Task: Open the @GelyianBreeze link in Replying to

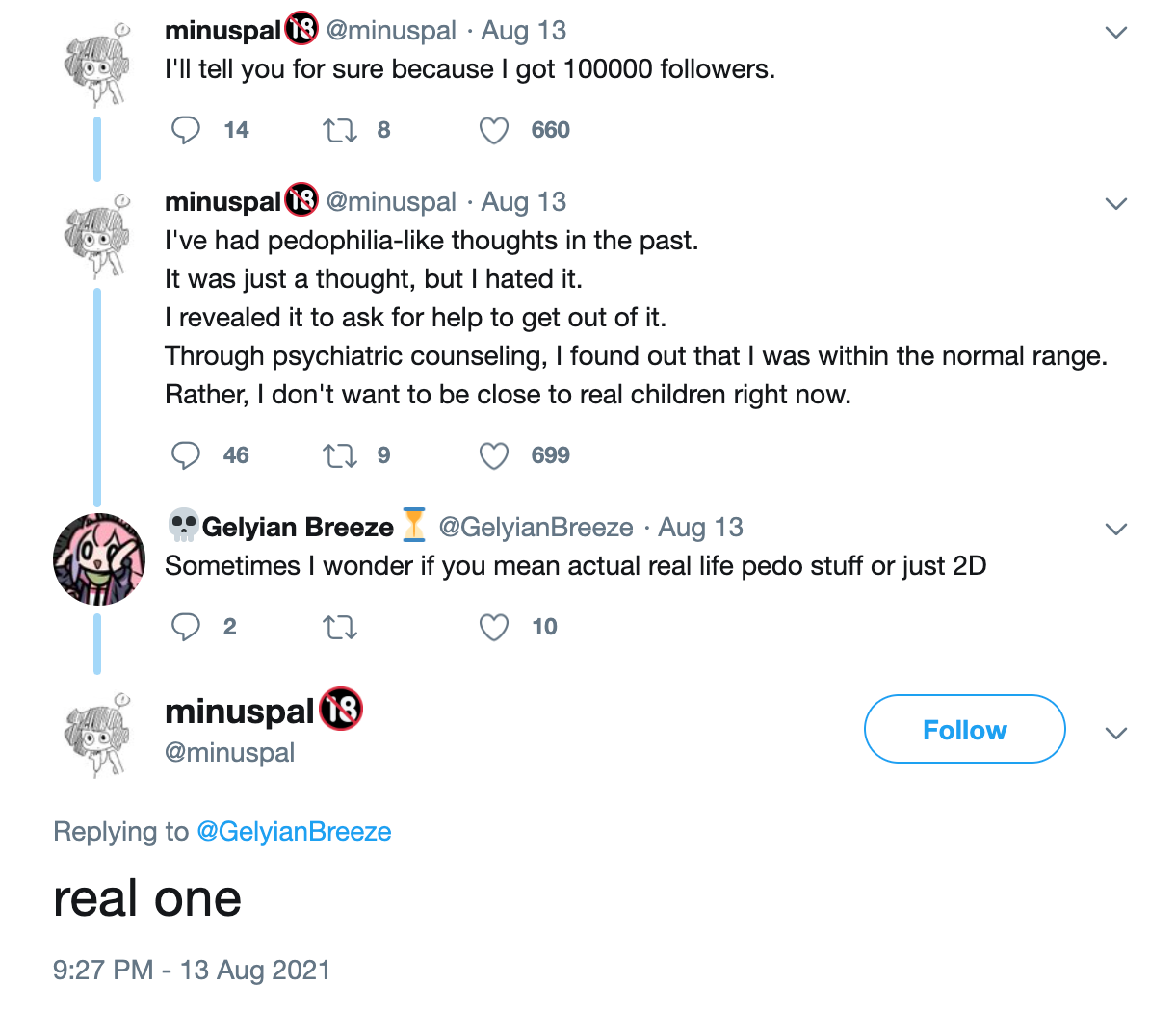Action: [294, 832]
